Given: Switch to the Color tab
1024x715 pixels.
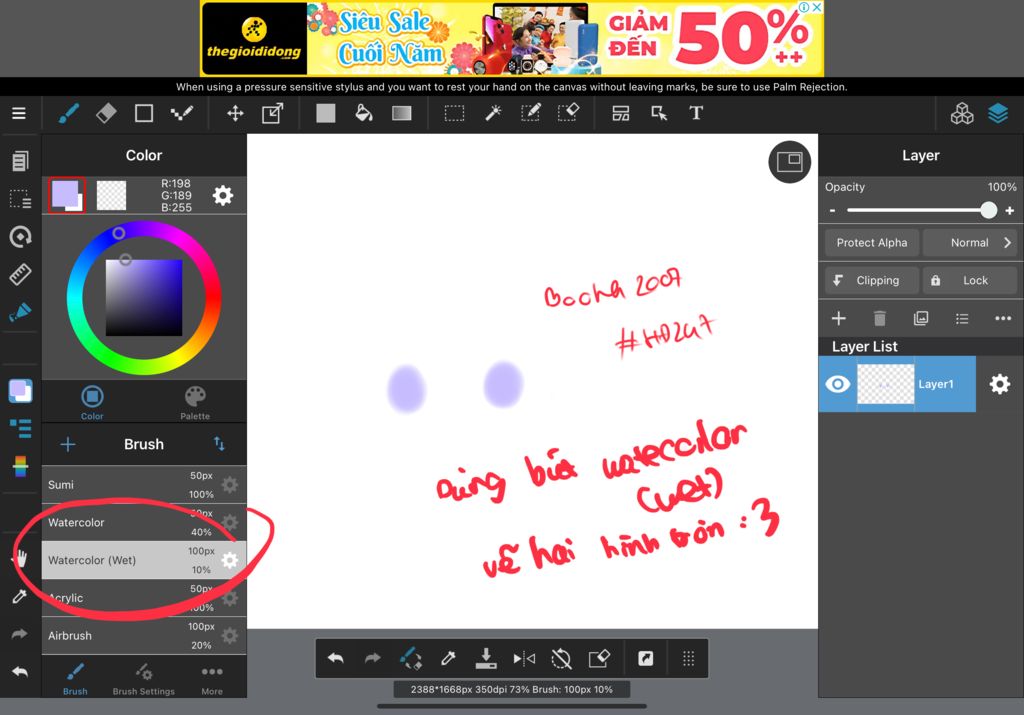Looking at the screenshot, I should coord(92,403).
